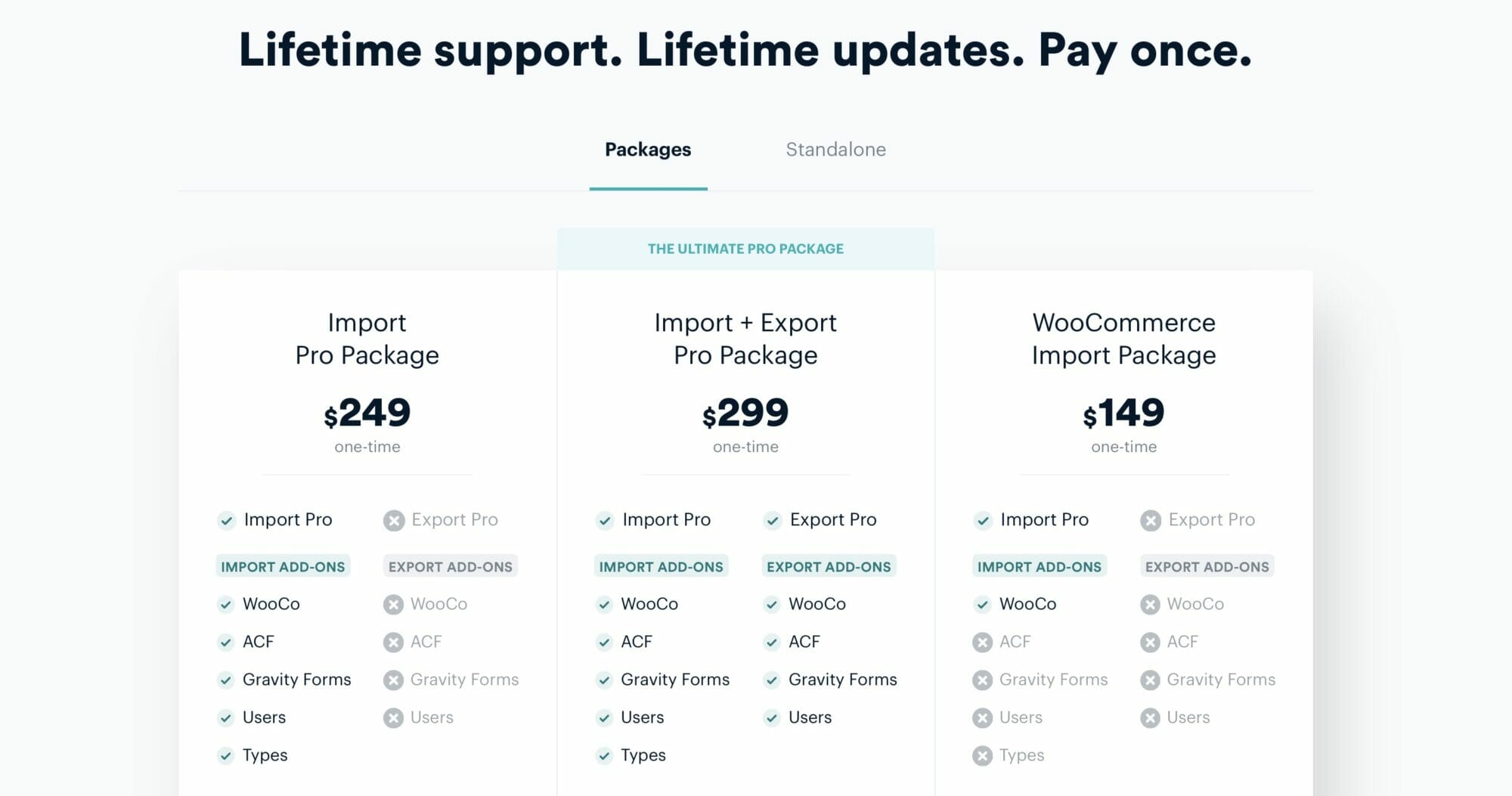The image size is (1512, 796).
Task: Click the EXPORT ADD-ONS badge in WooCommerce package
Action: (1207, 566)
